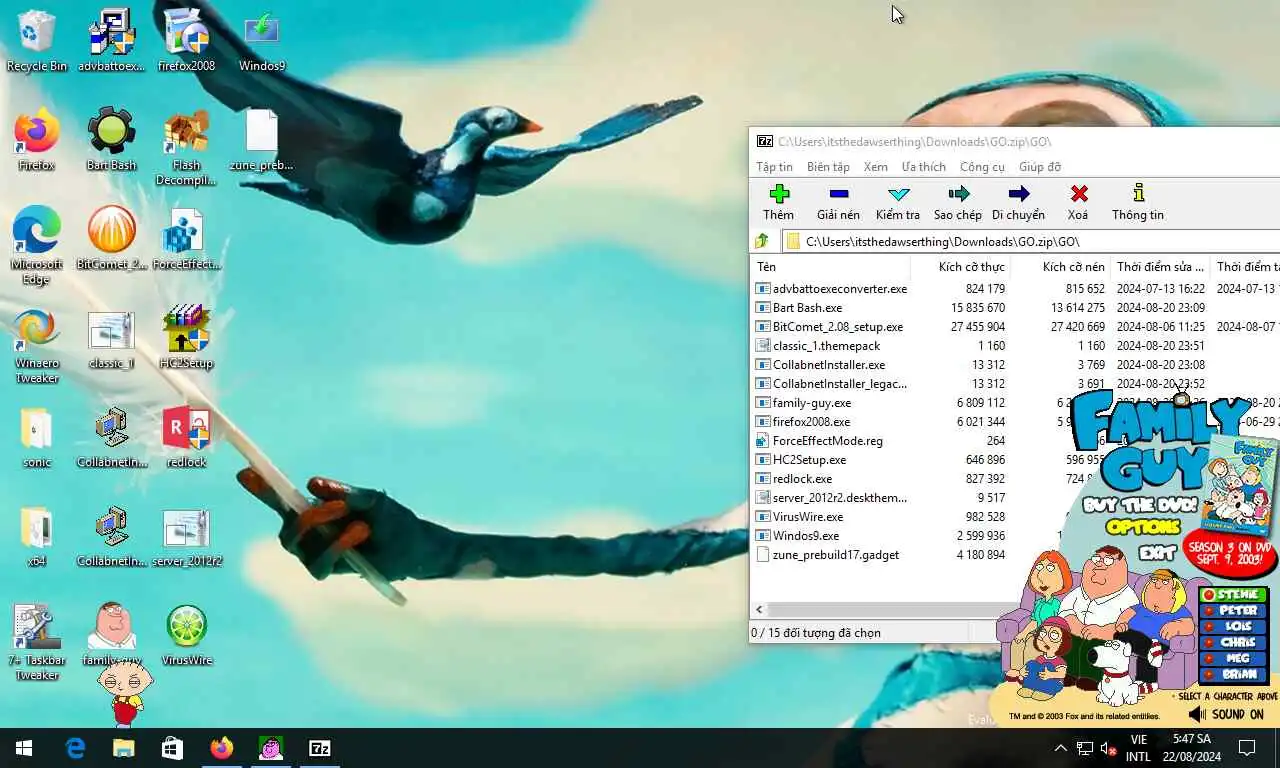Image resolution: width=1280 pixels, height=768 pixels.
Task: Select Peter in the character list
Action: point(1233,611)
